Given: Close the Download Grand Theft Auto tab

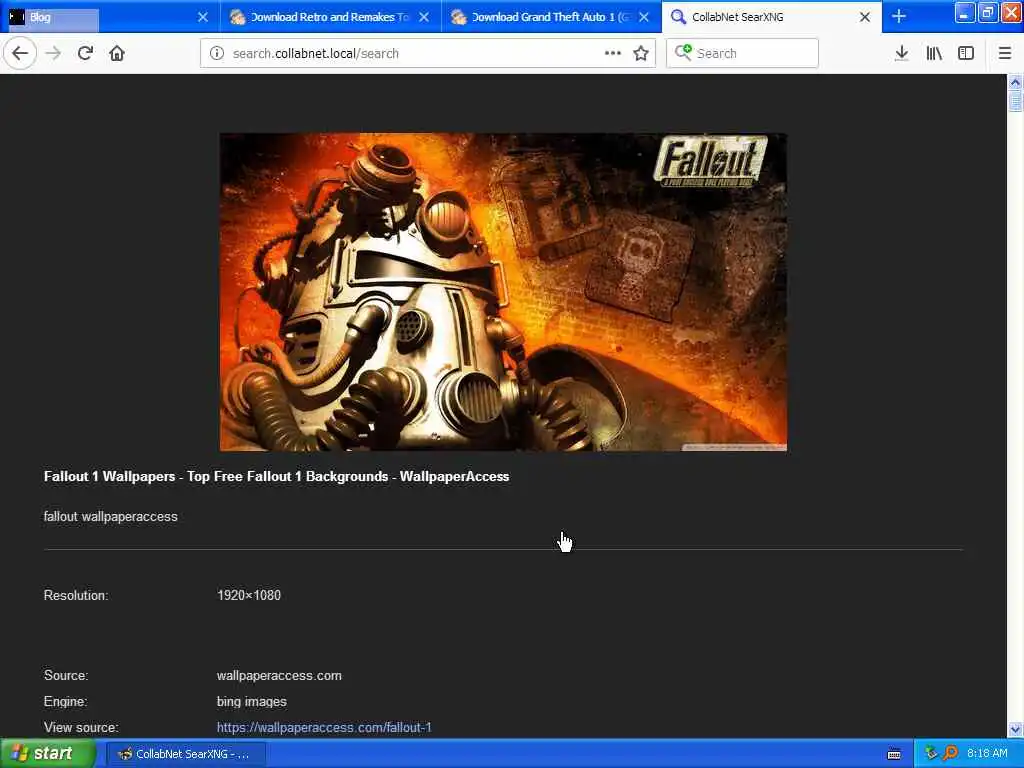Looking at the screenshot, I should coord(644,17).
